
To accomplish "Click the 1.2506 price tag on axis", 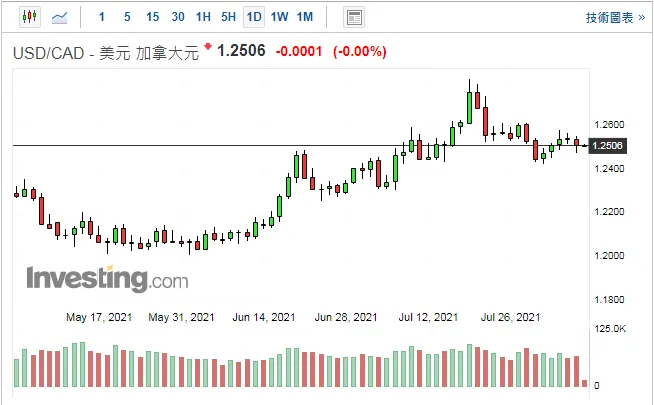I will [607, 146].
